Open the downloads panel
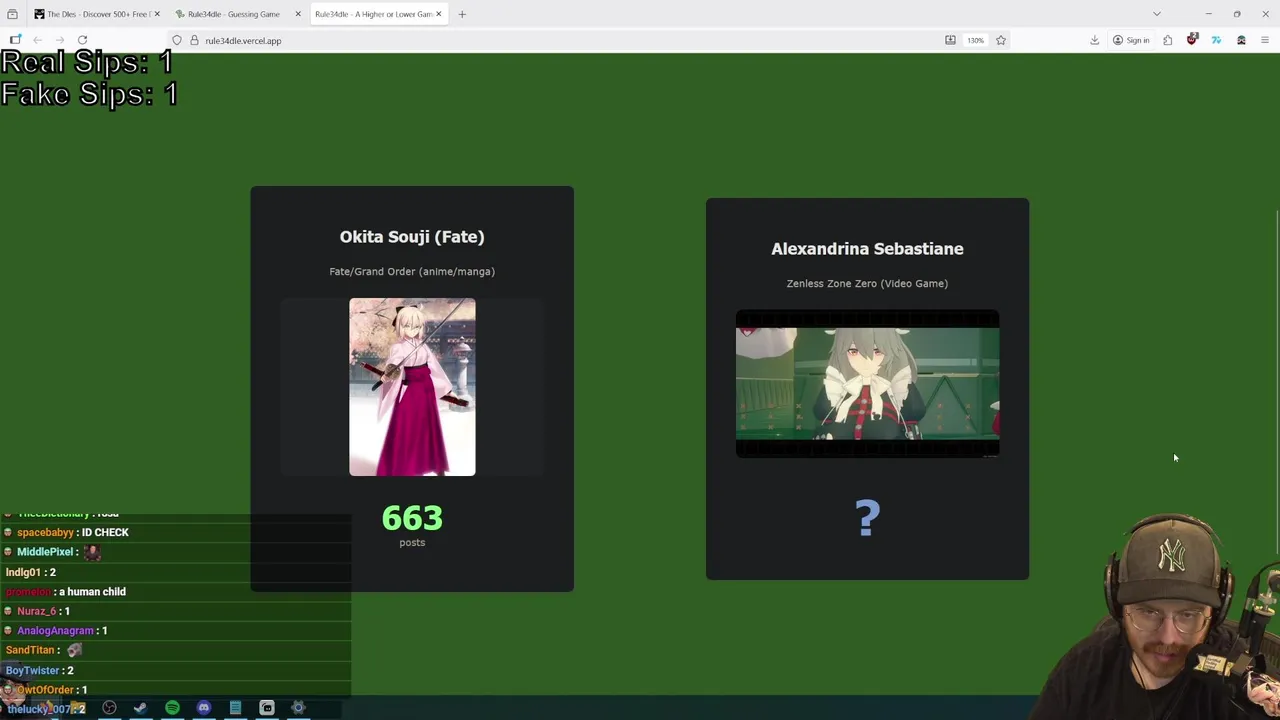The width and height of the screenshot is (1280, 720). tap(1094, 40)
